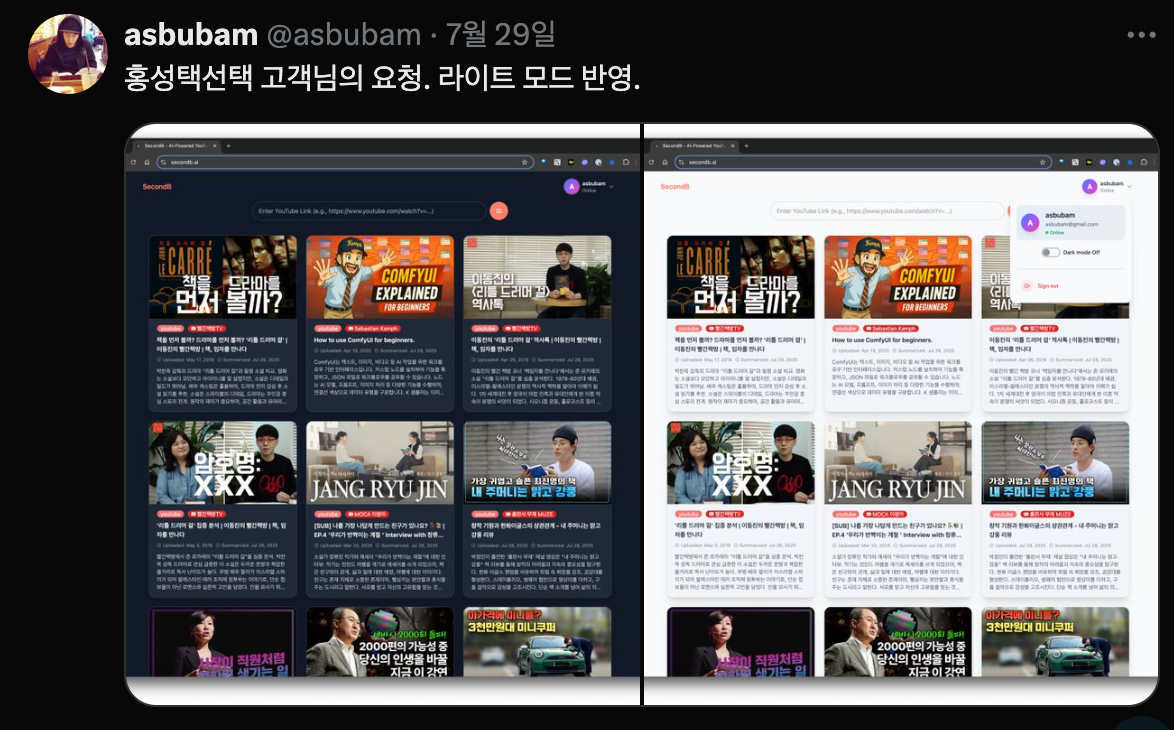The image size is (1174, 730).
Task: Click the browser home icon
Action: [x=145, y=162]
